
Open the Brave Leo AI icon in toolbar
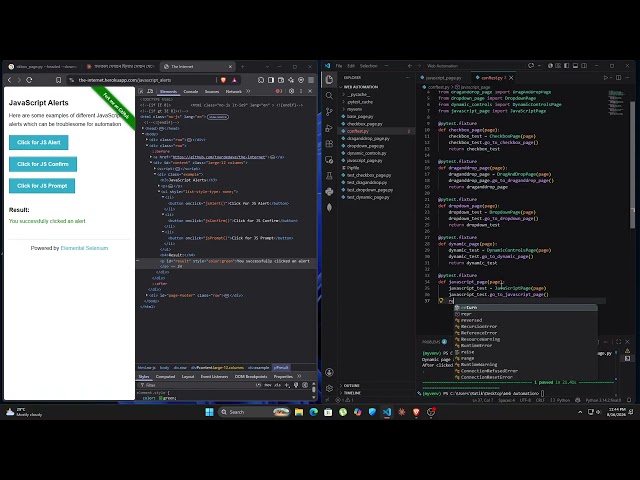[x=291, y=80]
